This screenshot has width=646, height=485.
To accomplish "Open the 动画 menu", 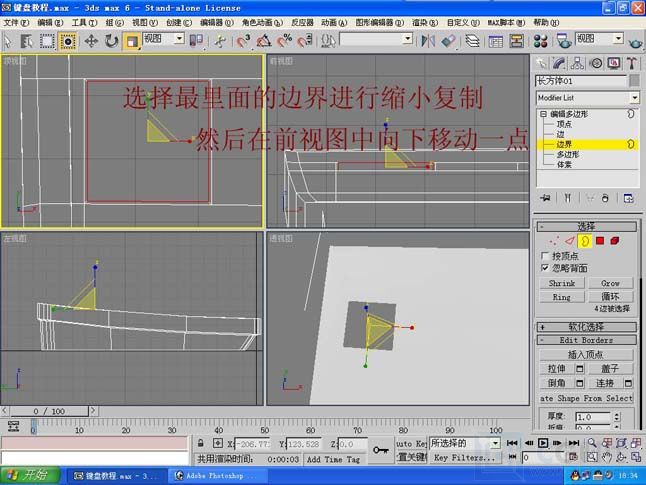I will pyautogui.click(x=334, y=23).
